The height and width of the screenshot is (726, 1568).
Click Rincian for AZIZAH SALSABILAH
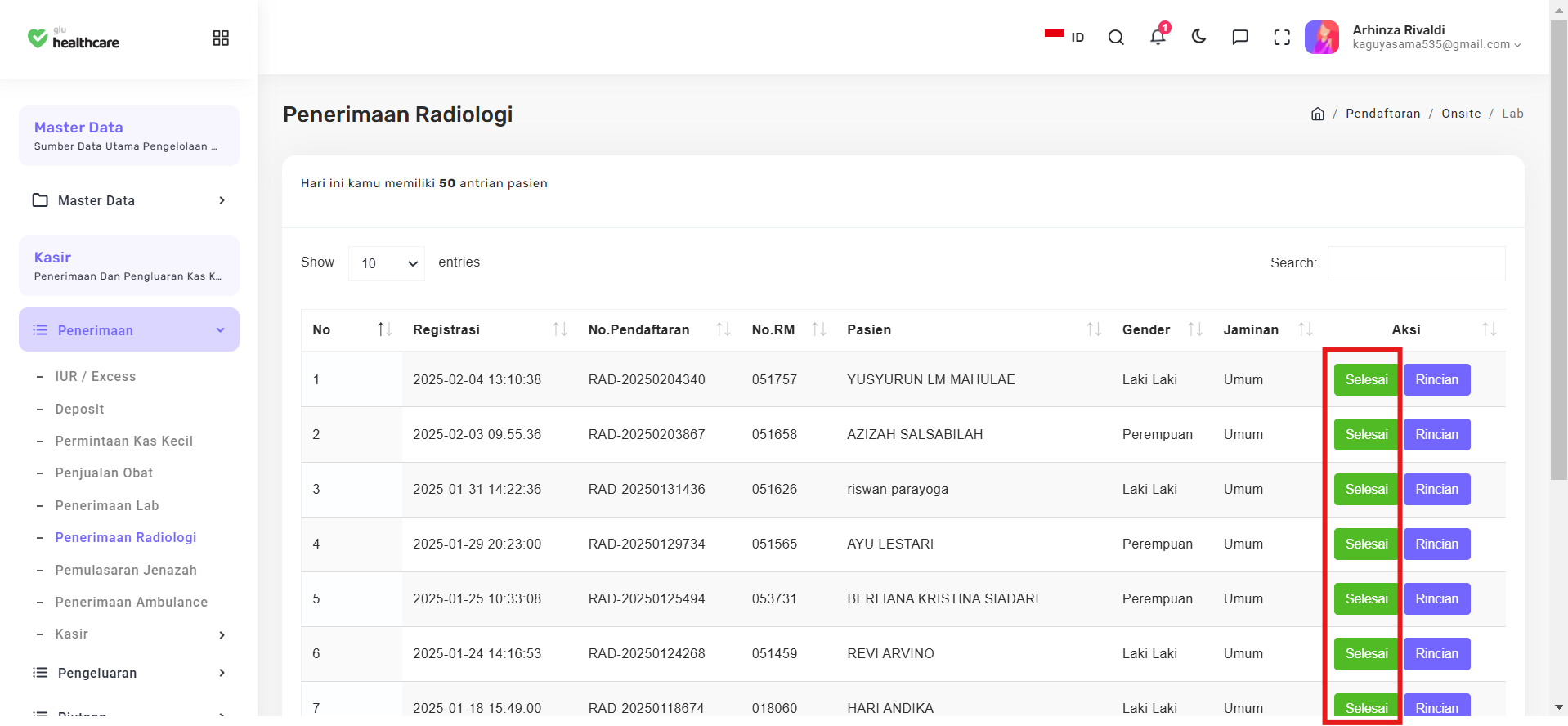coord(1436,434)
